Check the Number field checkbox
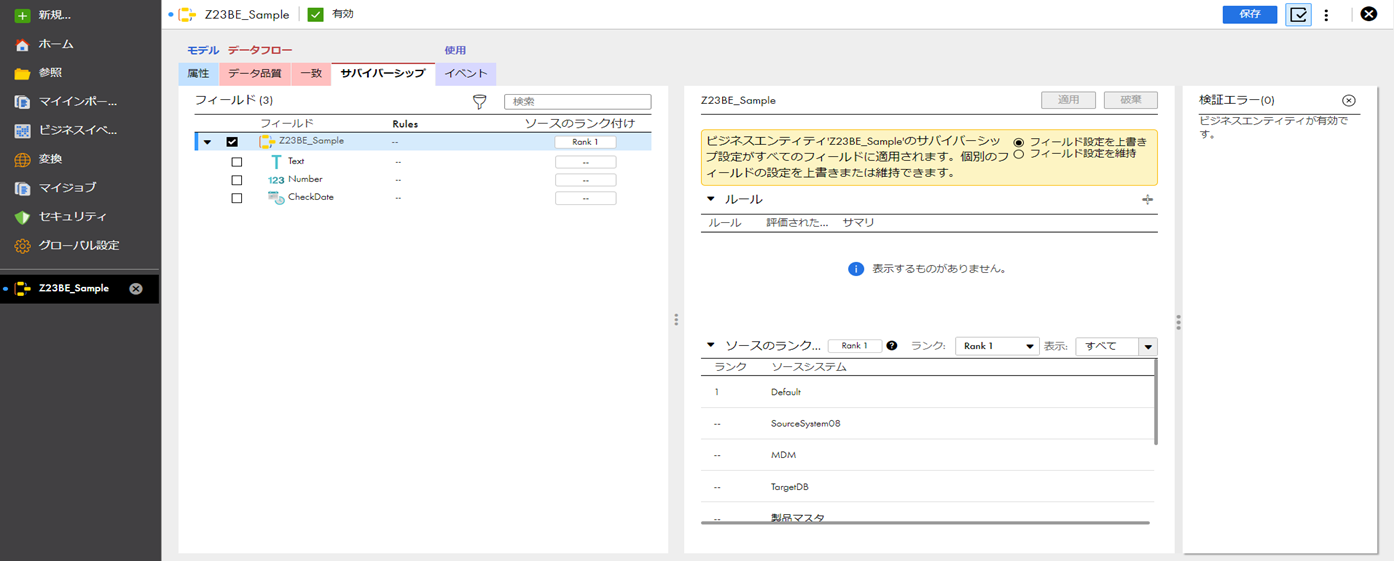The image size is (1394, 561). [x=237, y=180]
